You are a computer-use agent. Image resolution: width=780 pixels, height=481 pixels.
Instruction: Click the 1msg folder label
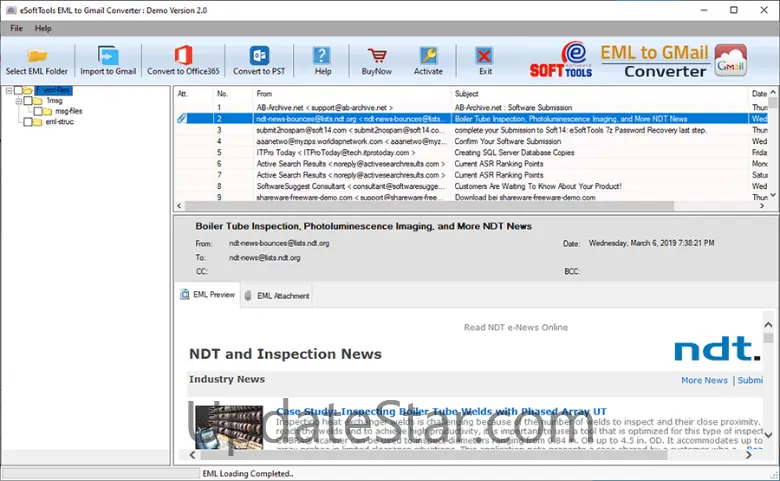point(54,100)
